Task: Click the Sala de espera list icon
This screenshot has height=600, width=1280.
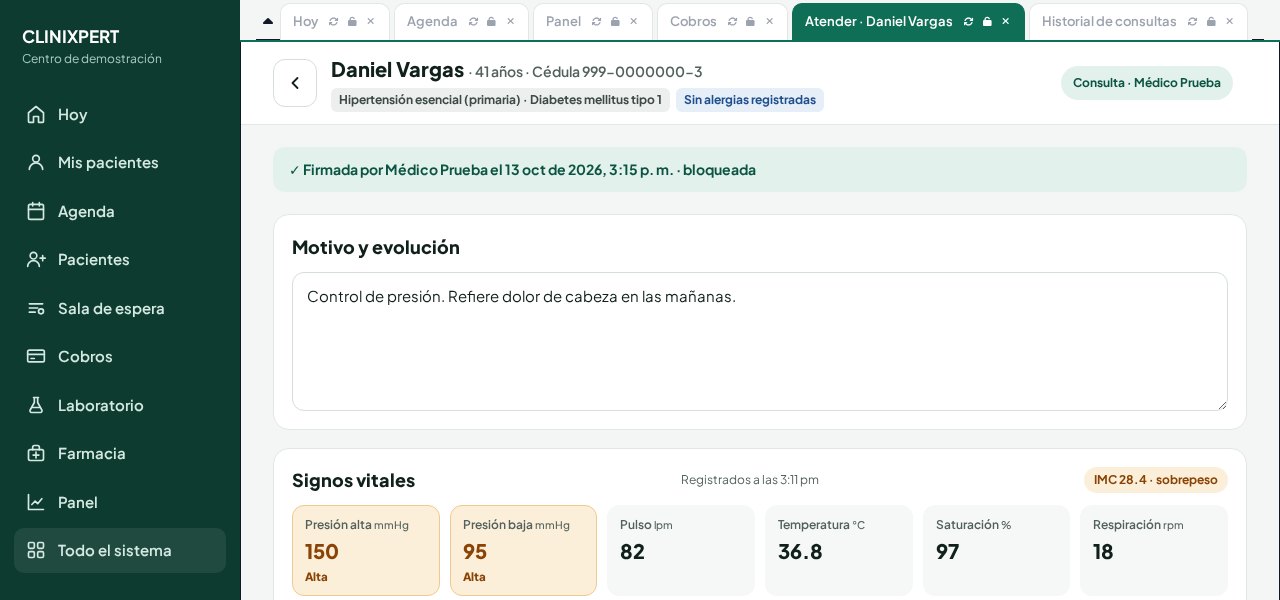Action: [x=36, y=308]
